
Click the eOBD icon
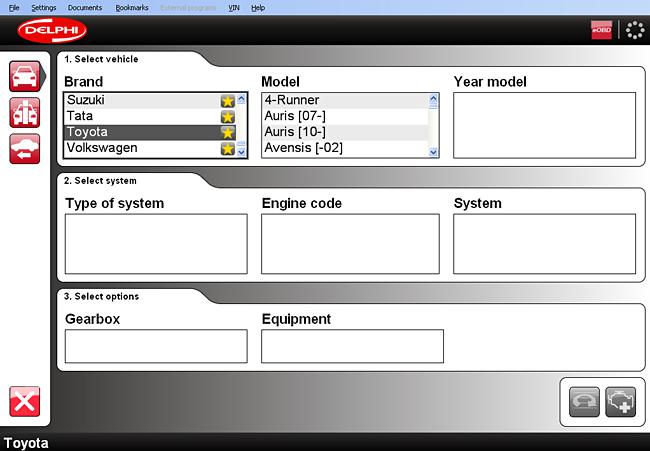601,30
